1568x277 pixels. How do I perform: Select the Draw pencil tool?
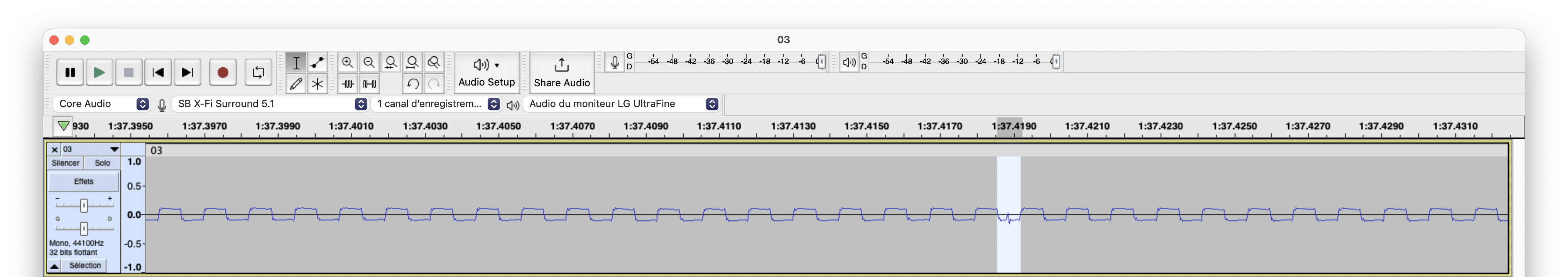click(x=296, y=84)
